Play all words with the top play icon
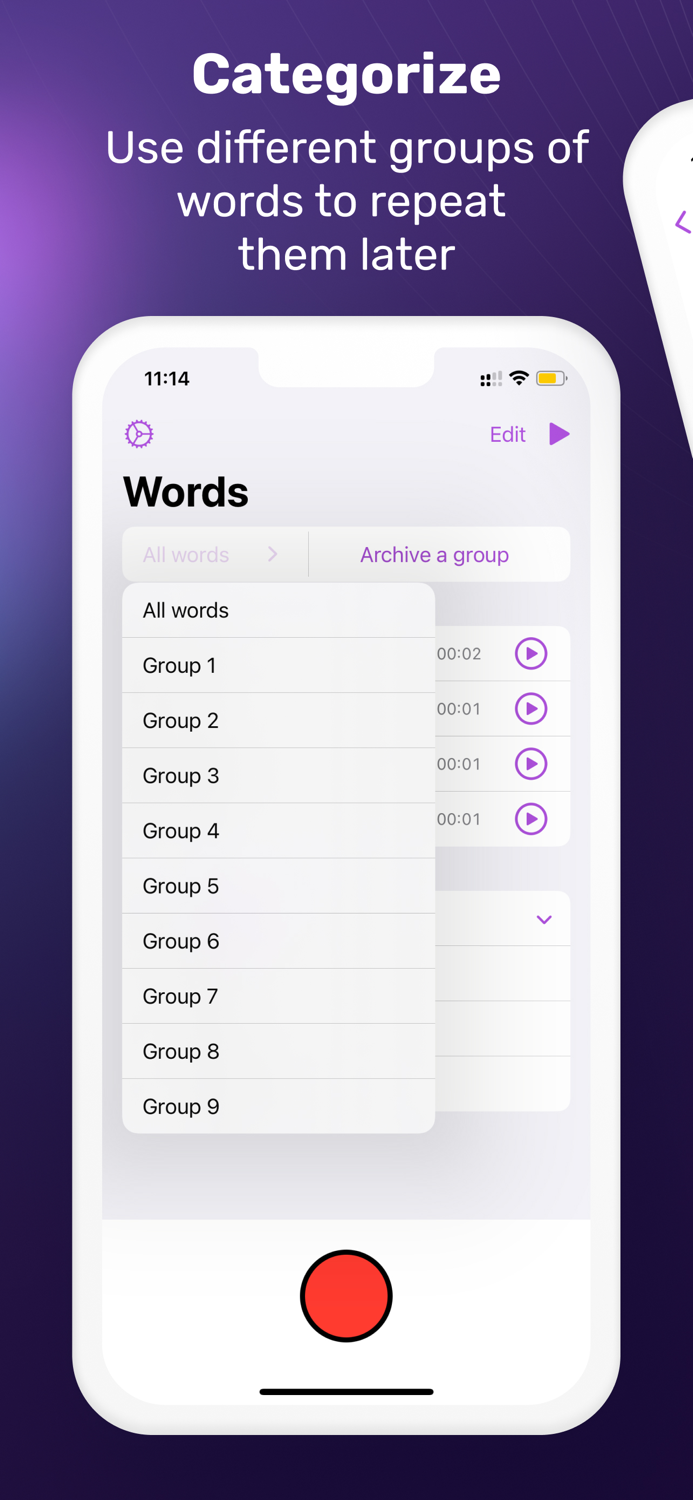Image resolution: width=693 pixels, height=1500 pixels. click(x=559, y=434)
